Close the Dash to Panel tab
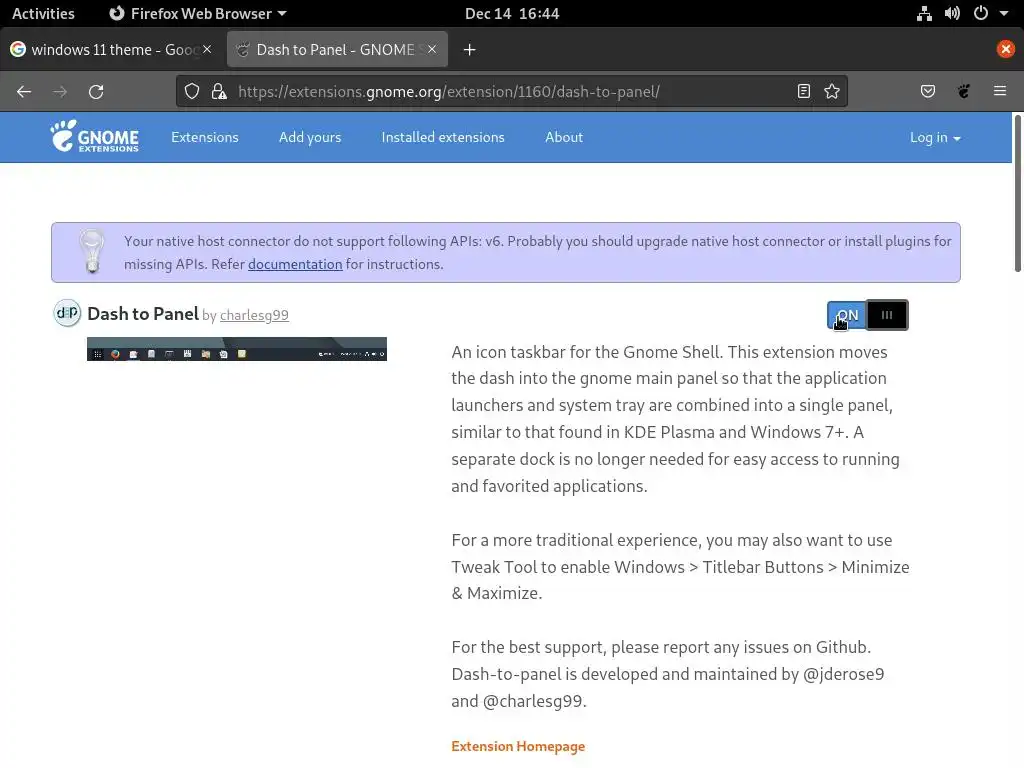1024x768 pixels. pyautogui.click(x=432, y=49)
